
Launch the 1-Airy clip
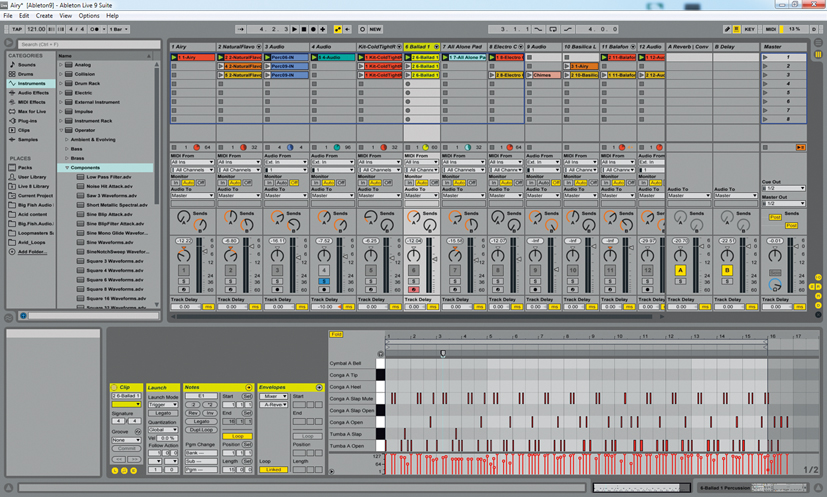coord(175,57)
